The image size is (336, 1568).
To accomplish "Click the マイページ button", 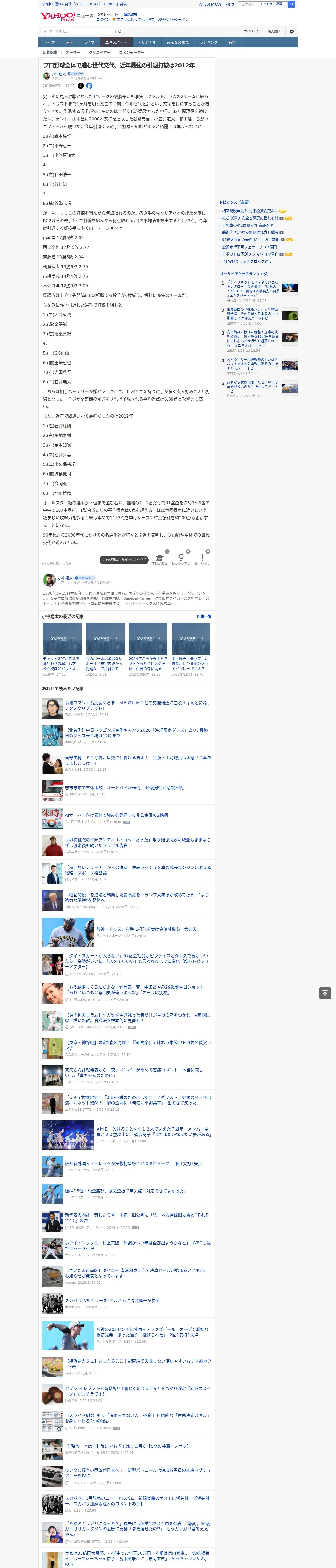I will coord(252,32).
